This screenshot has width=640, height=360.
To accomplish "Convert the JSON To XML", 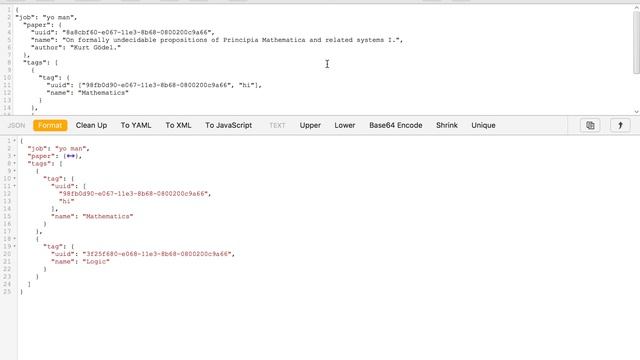I will (x=178, y=125).
